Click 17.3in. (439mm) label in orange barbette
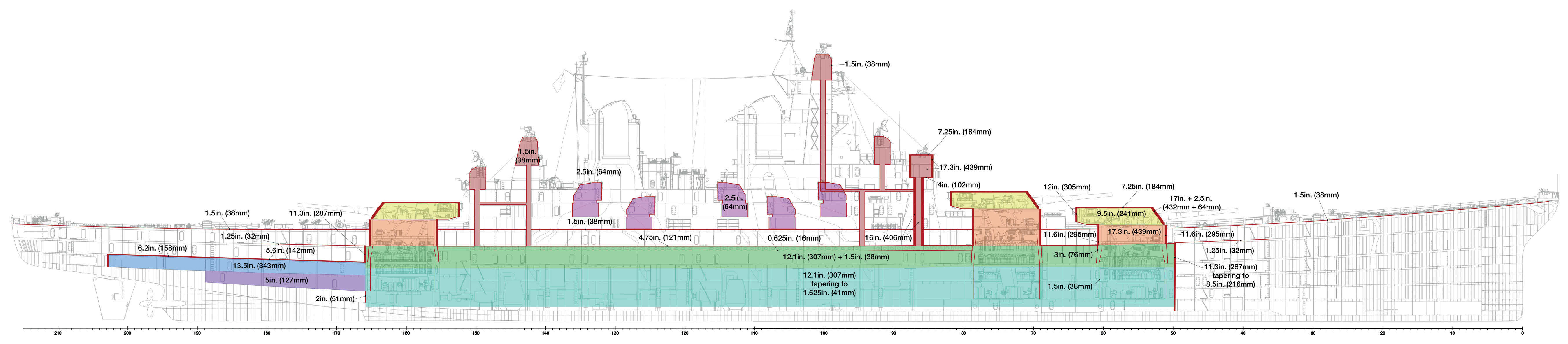The width and height of the screenshot is (1568, 344). coord(1134,231)
